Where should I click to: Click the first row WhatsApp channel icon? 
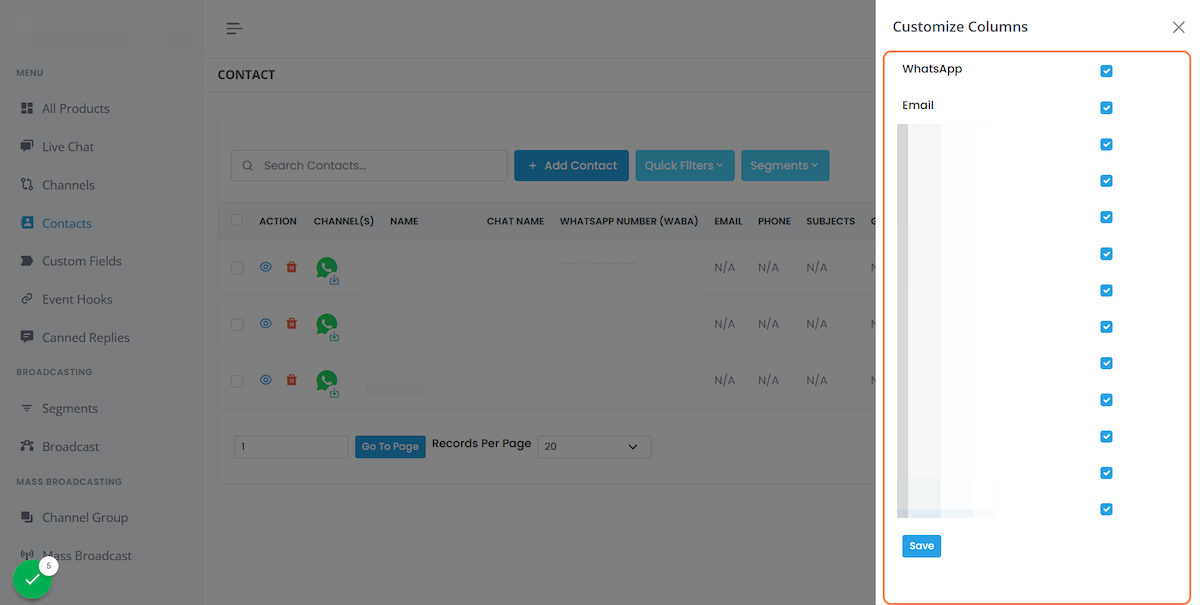pos(327,269)
